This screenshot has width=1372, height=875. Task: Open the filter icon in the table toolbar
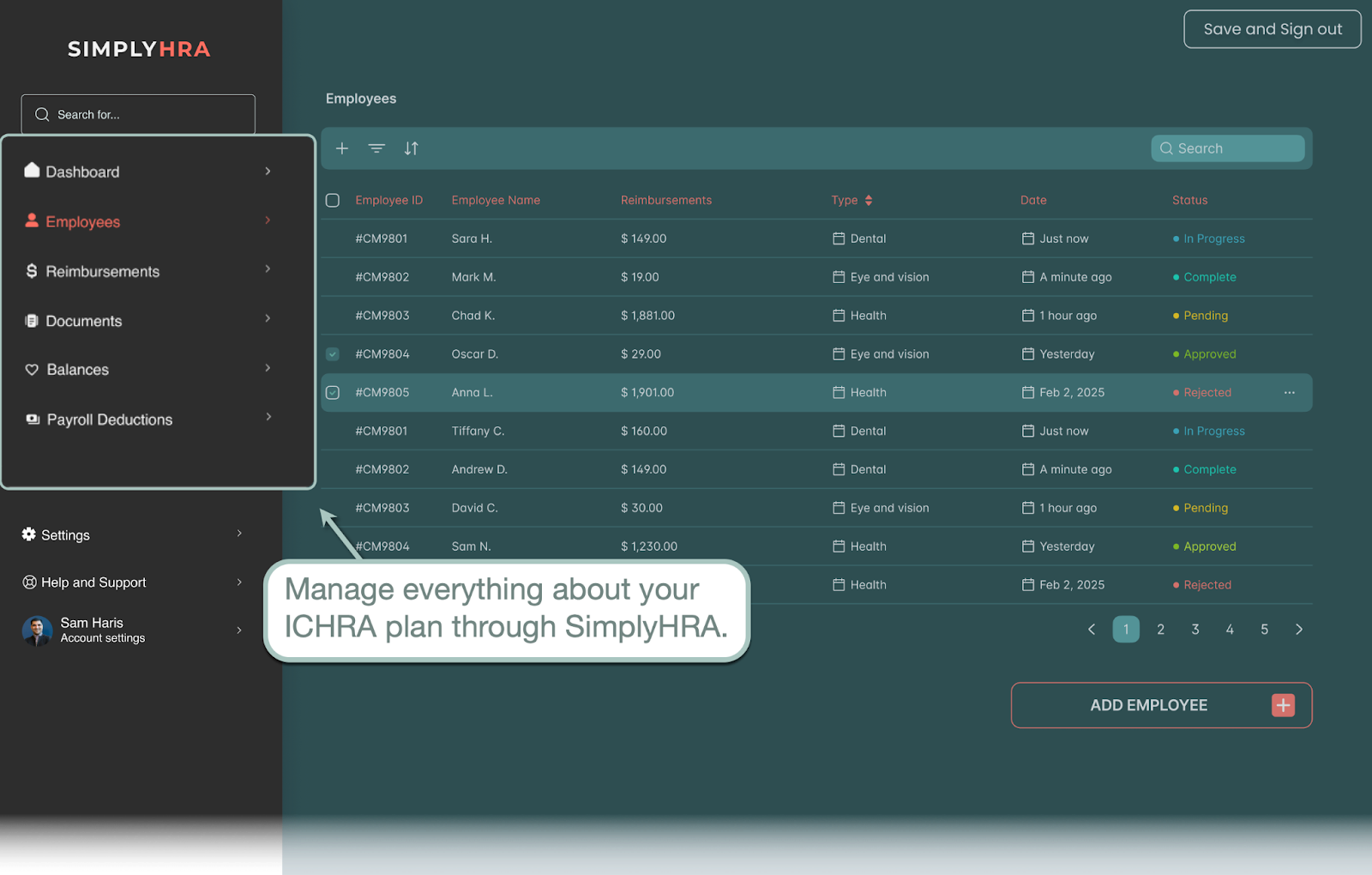(376, 148)
